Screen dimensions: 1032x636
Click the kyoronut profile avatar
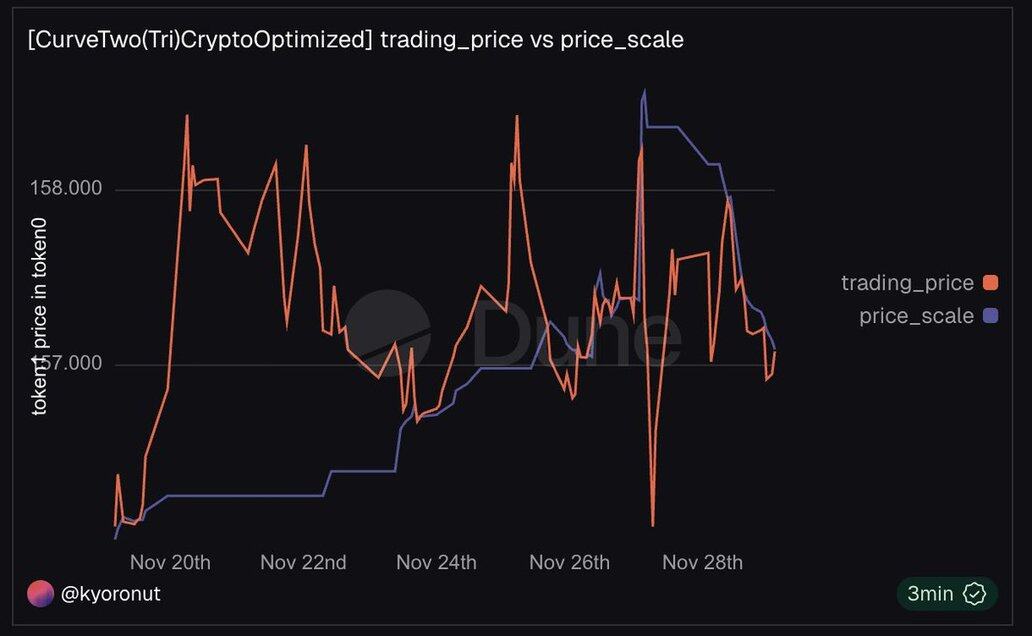(40, 594)
